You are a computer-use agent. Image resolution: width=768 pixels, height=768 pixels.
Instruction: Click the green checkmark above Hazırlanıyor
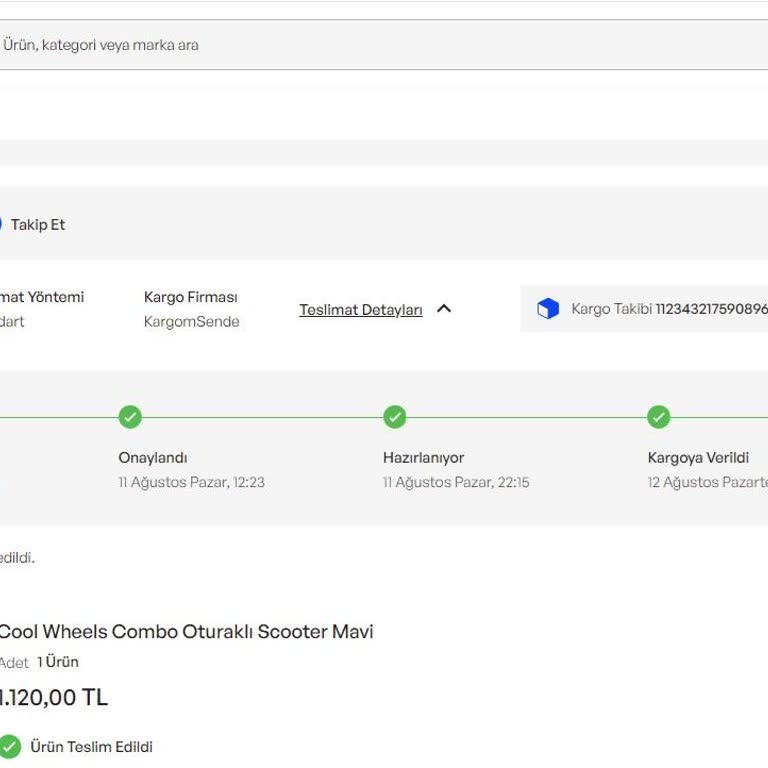pyautogui.click(x=395, y=417)
